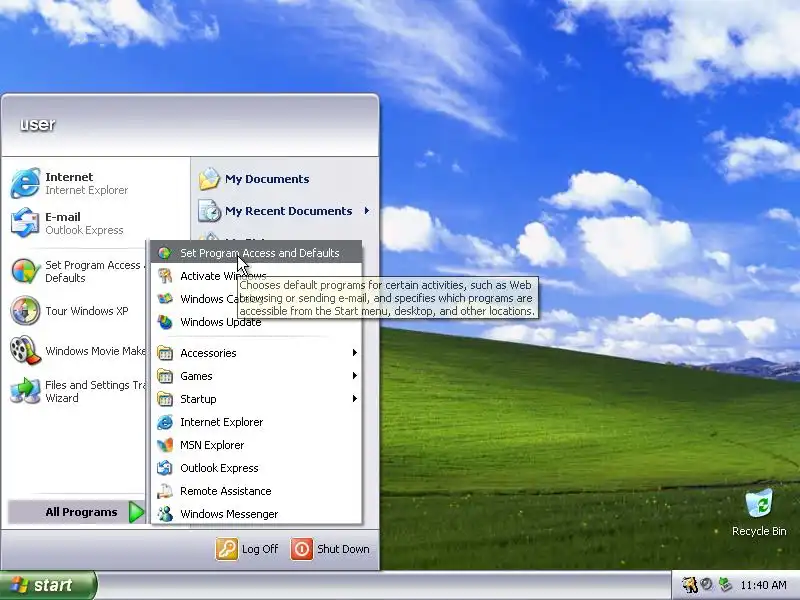The width and height of the screenshot is (800, 600).
Task: Select Set Program Access and Defaults menu item
Action: point(257,253)
